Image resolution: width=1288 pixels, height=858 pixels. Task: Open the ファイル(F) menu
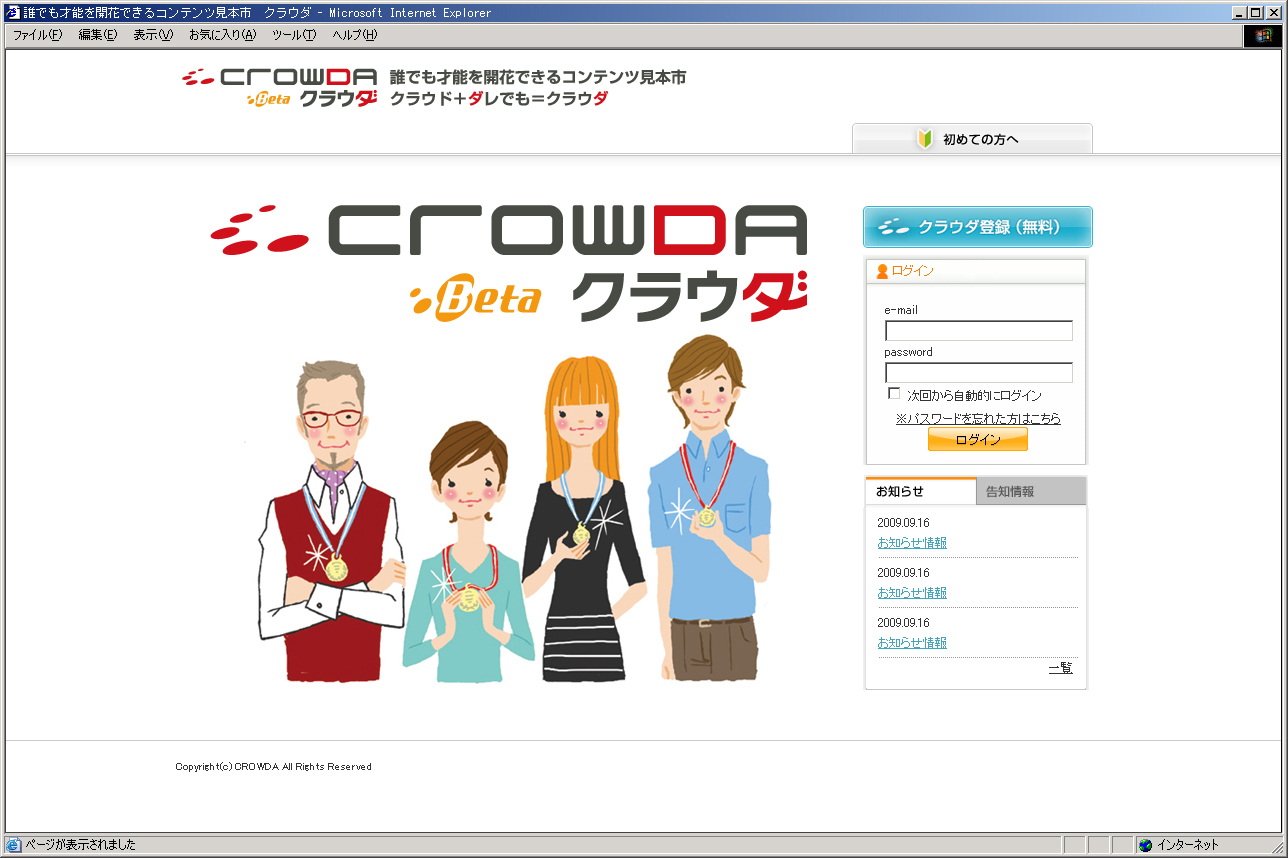coord(38,35)
